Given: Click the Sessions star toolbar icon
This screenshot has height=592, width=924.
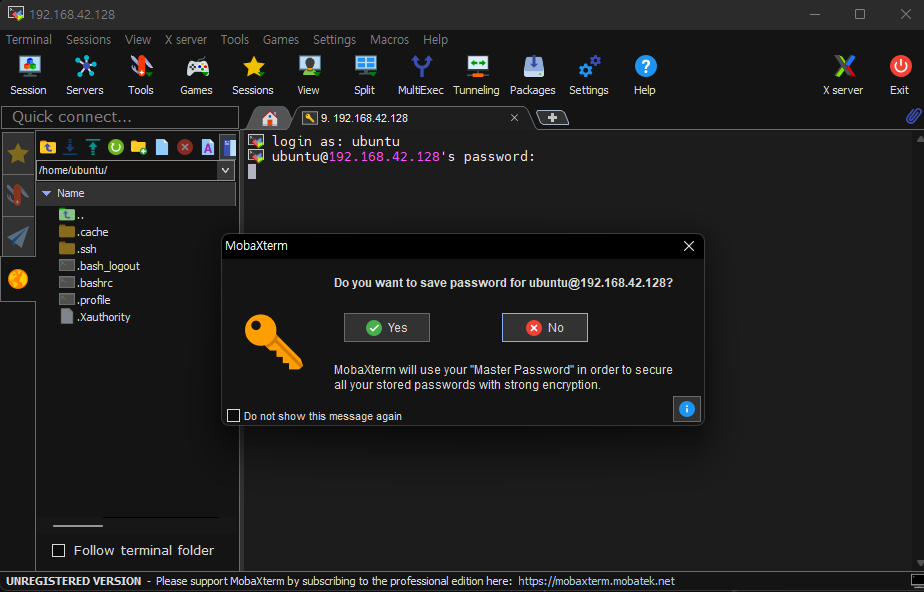Looking at the screenshot, I should [x=253, y=75].
